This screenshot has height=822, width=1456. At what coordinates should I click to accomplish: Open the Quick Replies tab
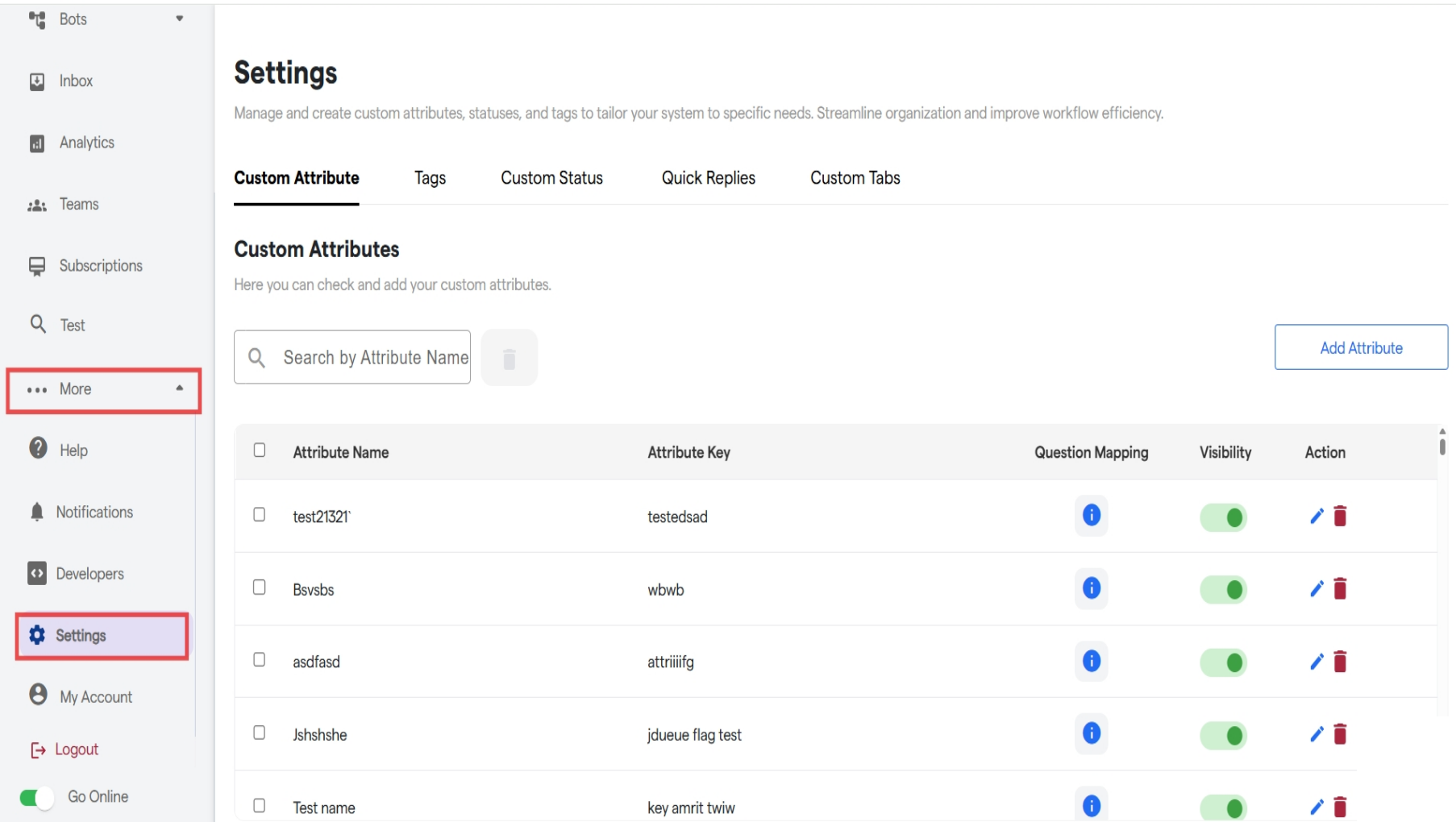tap(708, 178)
